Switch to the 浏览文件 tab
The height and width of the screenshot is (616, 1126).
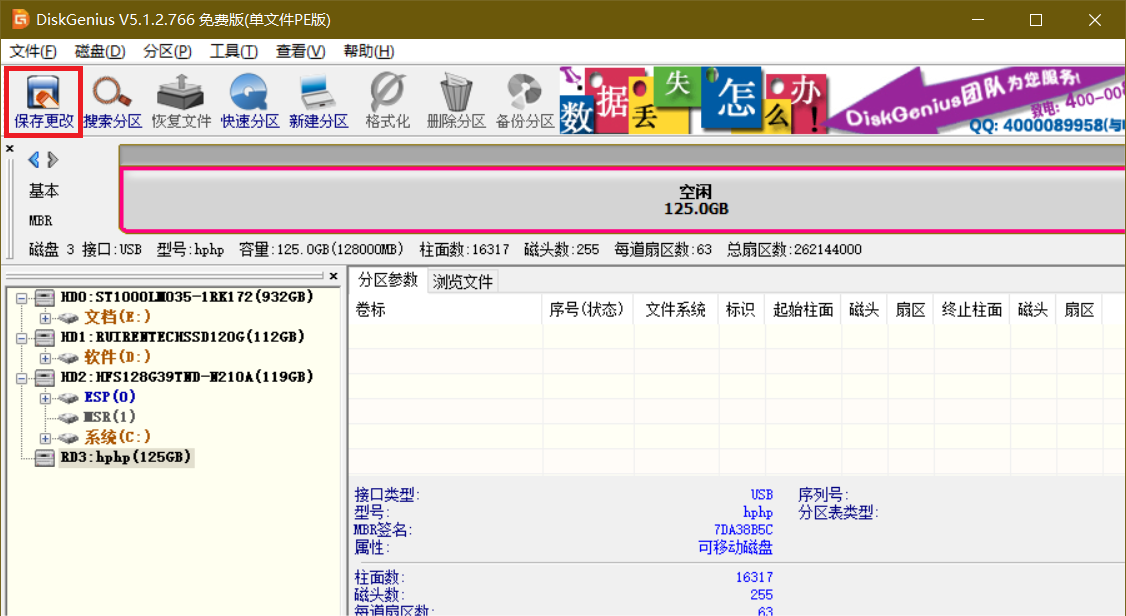463,282
